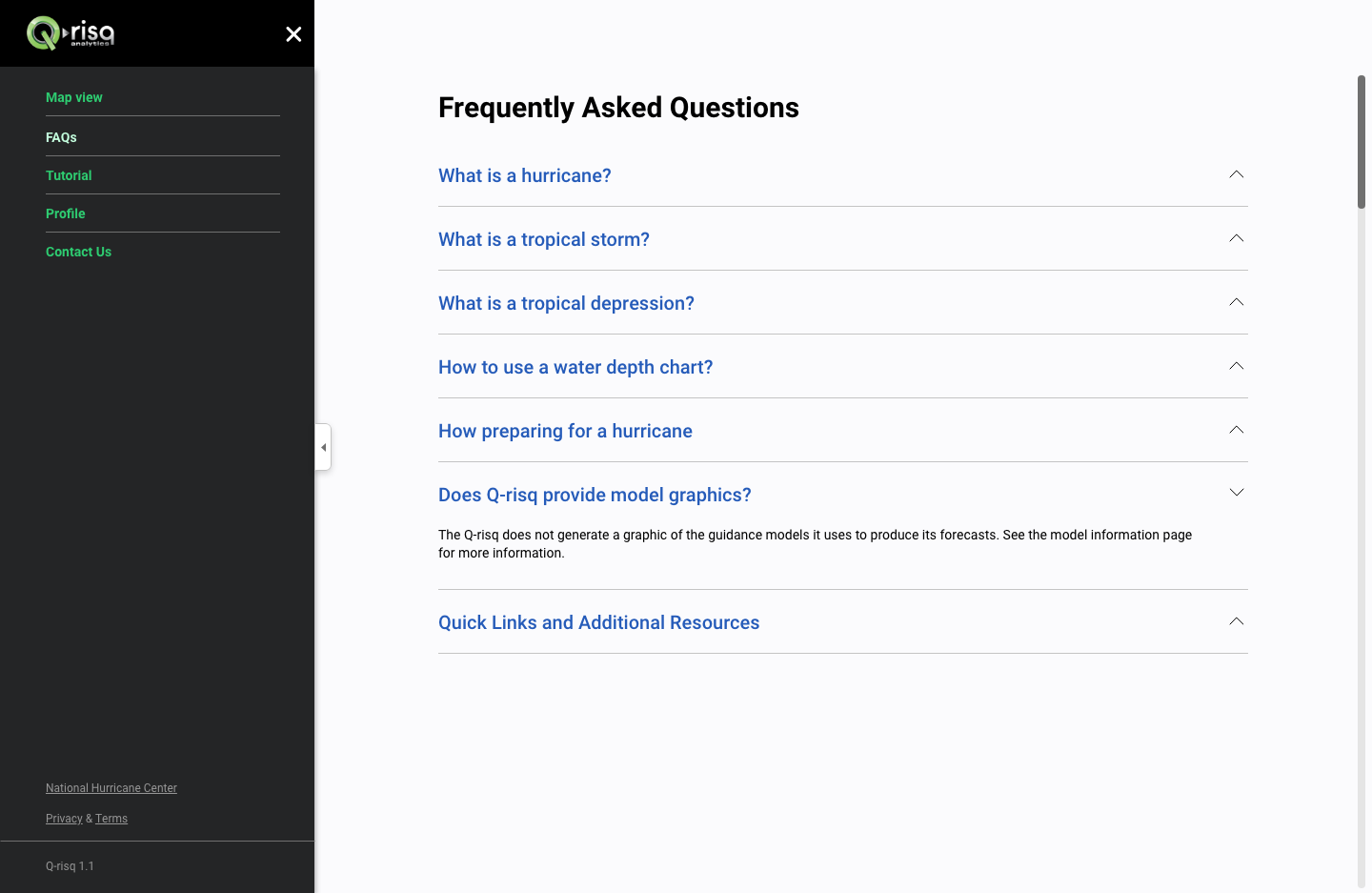
Task: Click the down chevron for model graphics question
Action: (x=1236, y=493)
